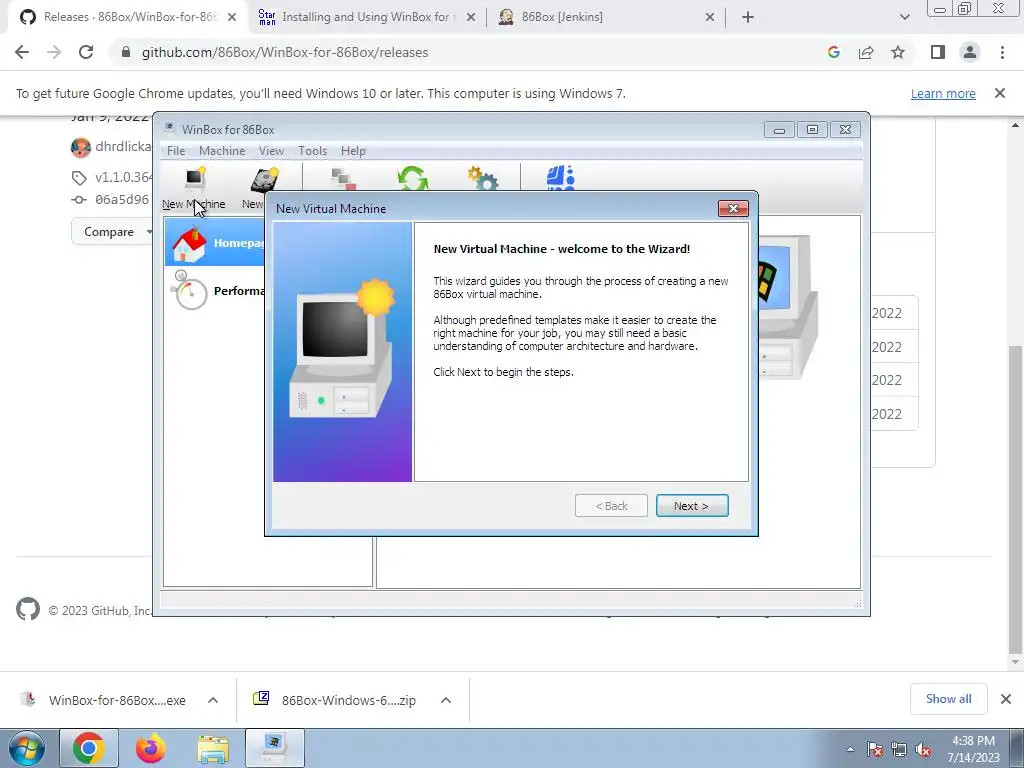The height and width of the screenshot is (768, 1024).
Task: Switch to the Installing and Using WinBox tab
Action: [366, 17]
